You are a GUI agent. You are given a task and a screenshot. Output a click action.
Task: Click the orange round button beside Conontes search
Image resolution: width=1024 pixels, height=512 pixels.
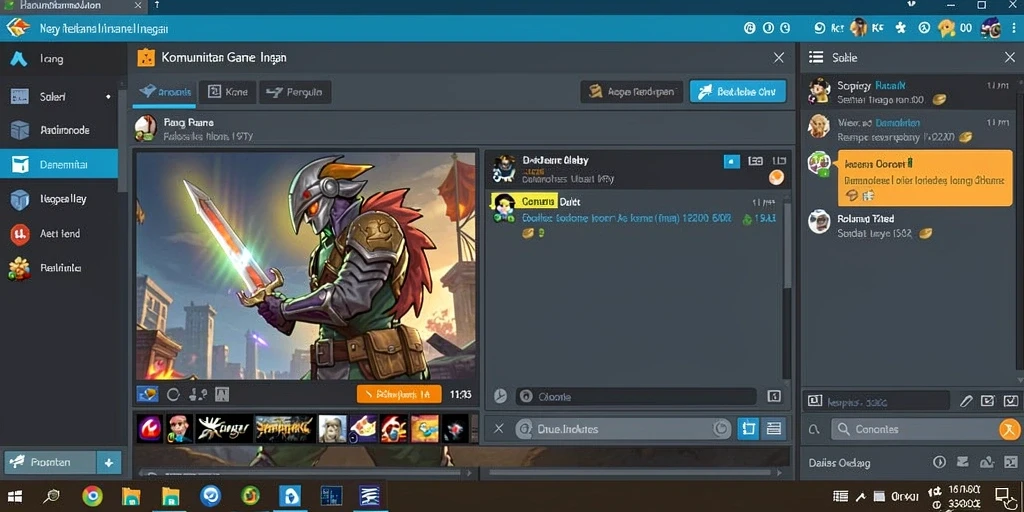(x=1010, y=429)
